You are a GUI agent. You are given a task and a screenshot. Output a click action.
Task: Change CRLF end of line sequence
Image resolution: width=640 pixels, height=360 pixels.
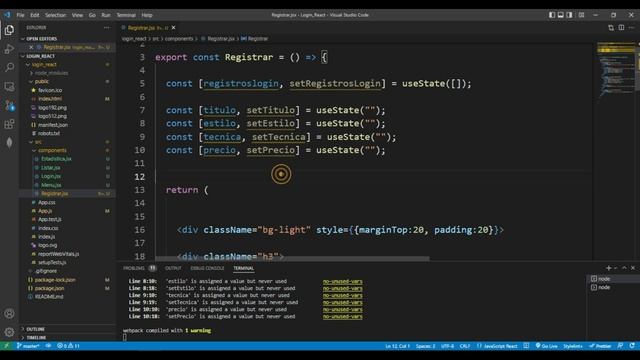[x=465, y=346]
